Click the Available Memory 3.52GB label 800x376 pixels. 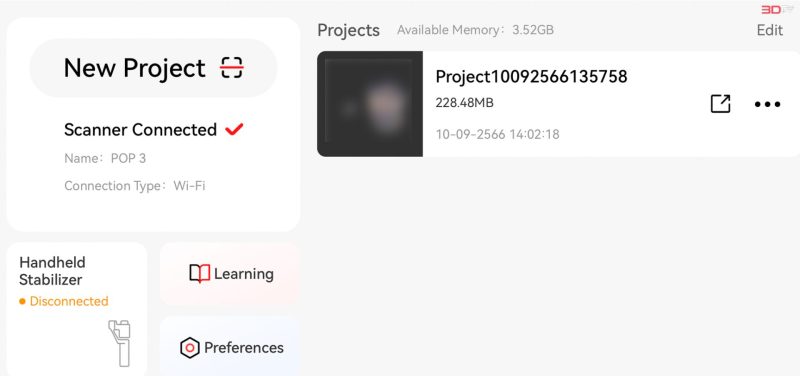(476, 30)
